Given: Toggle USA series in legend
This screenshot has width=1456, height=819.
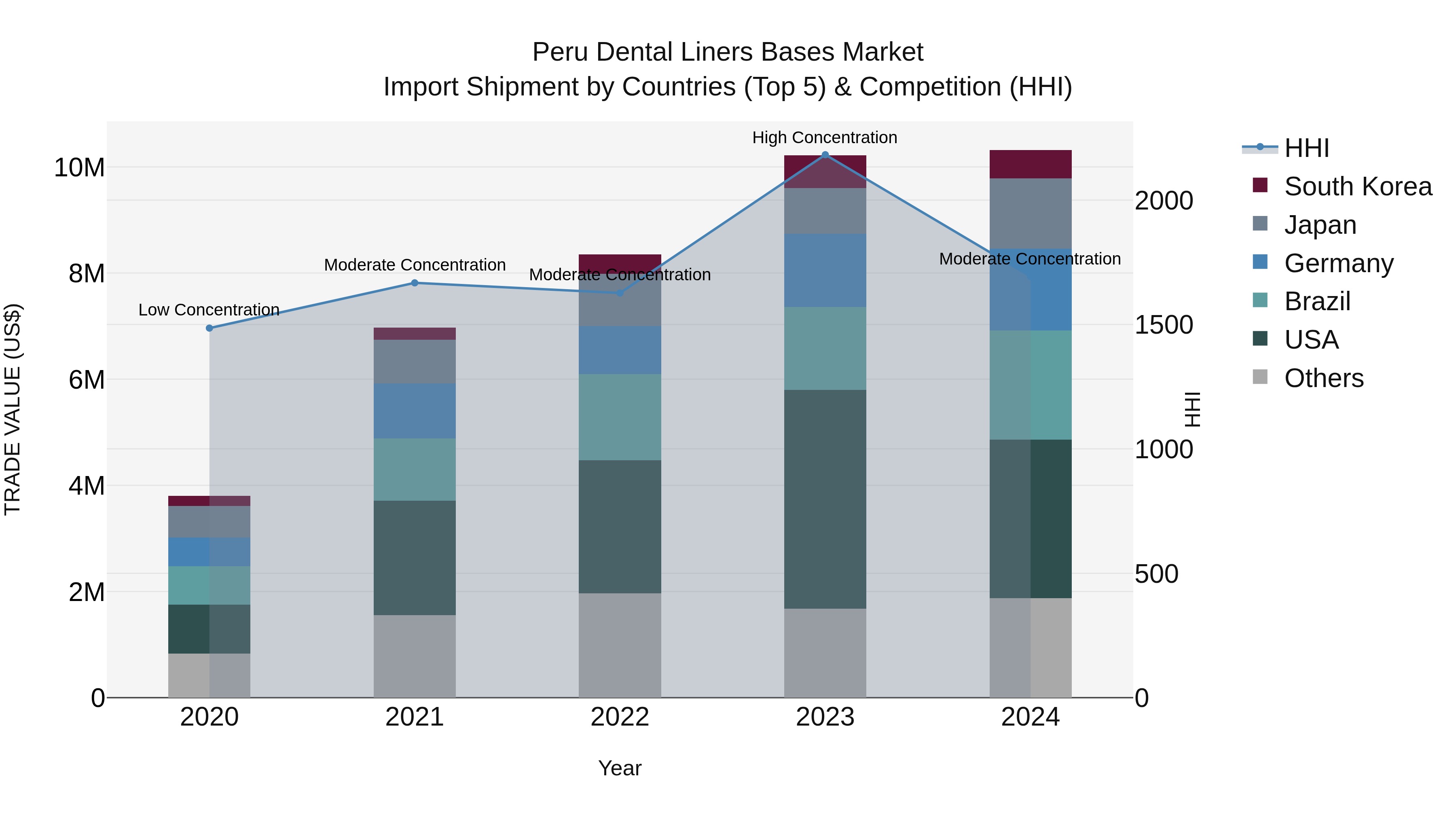Looking at the screenshot, I should (x=1295, y=340).
